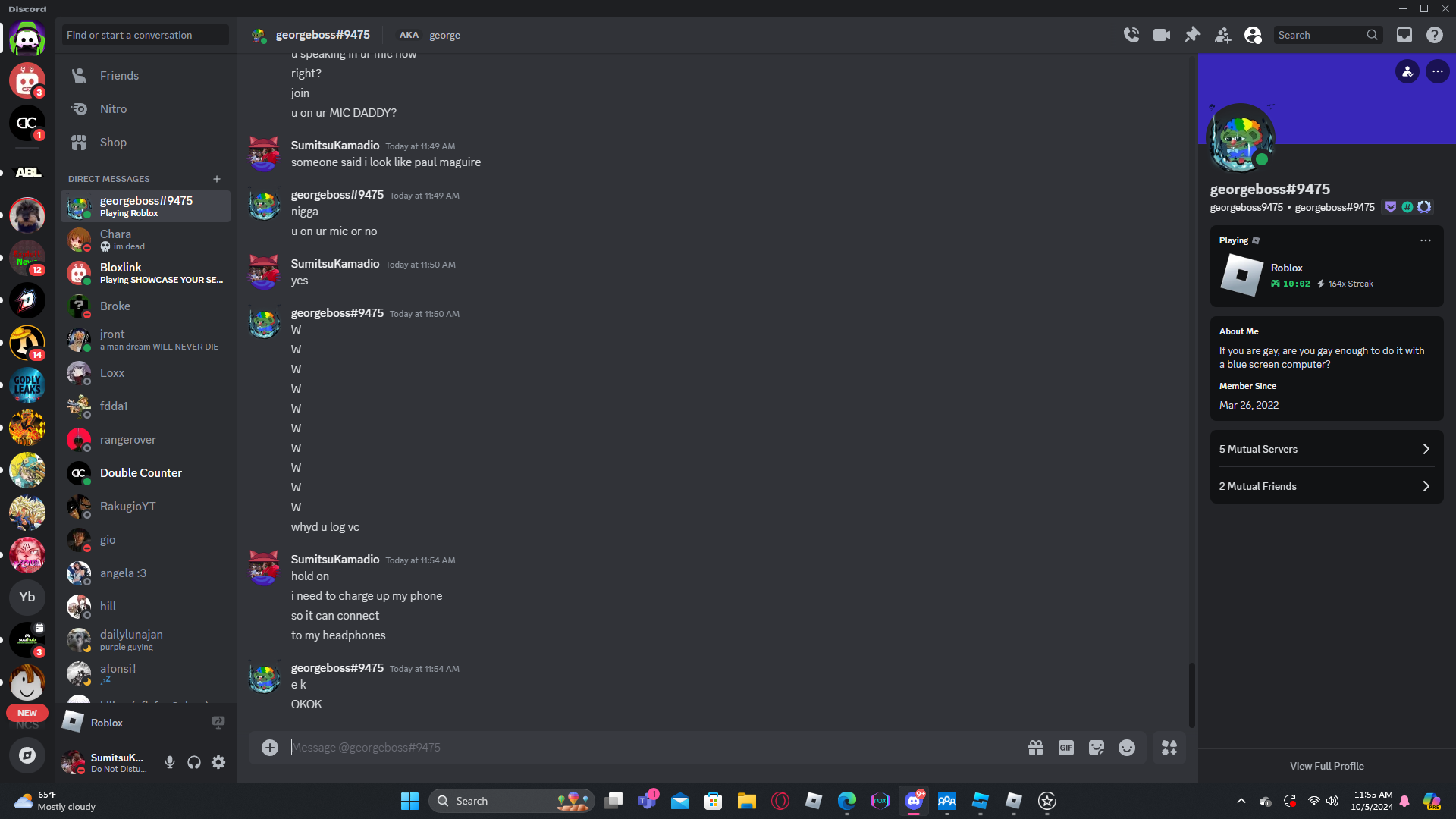Add friends to this DM
This screenshot has width=1456, height=819.
(x=1222, y=35)
